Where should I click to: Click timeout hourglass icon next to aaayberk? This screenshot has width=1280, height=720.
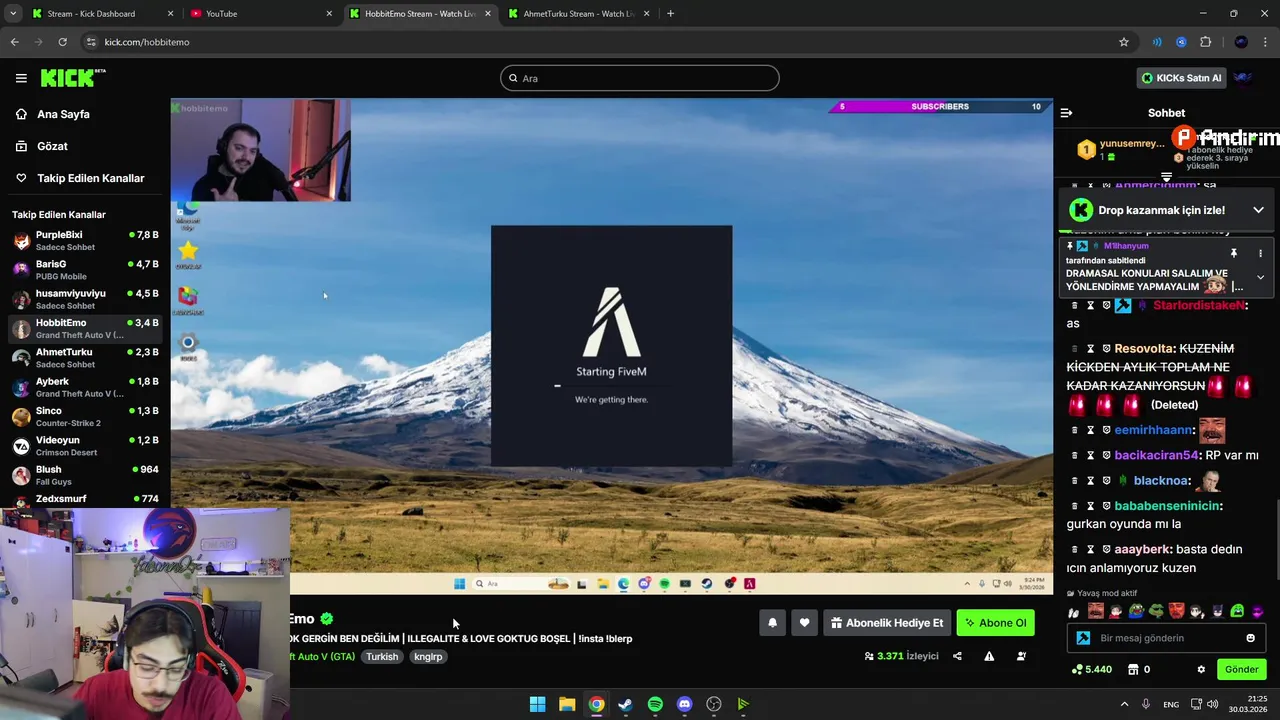1090,549
